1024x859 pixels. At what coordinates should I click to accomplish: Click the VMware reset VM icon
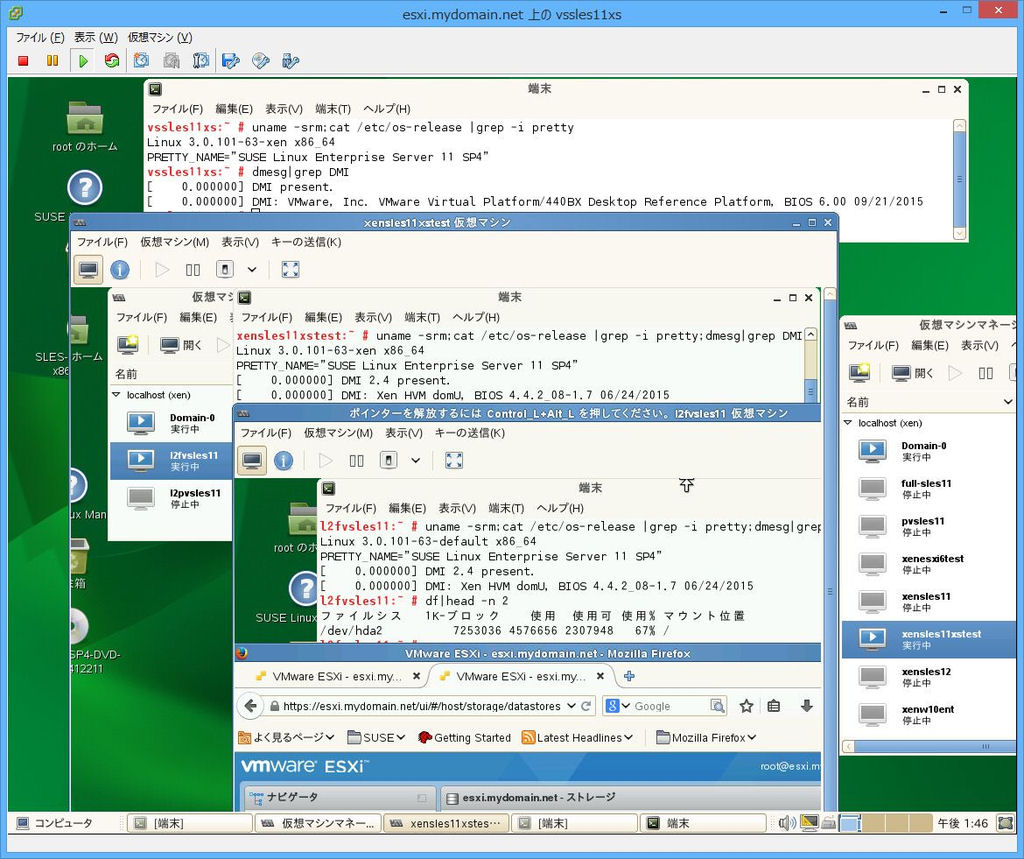point(111,61)
